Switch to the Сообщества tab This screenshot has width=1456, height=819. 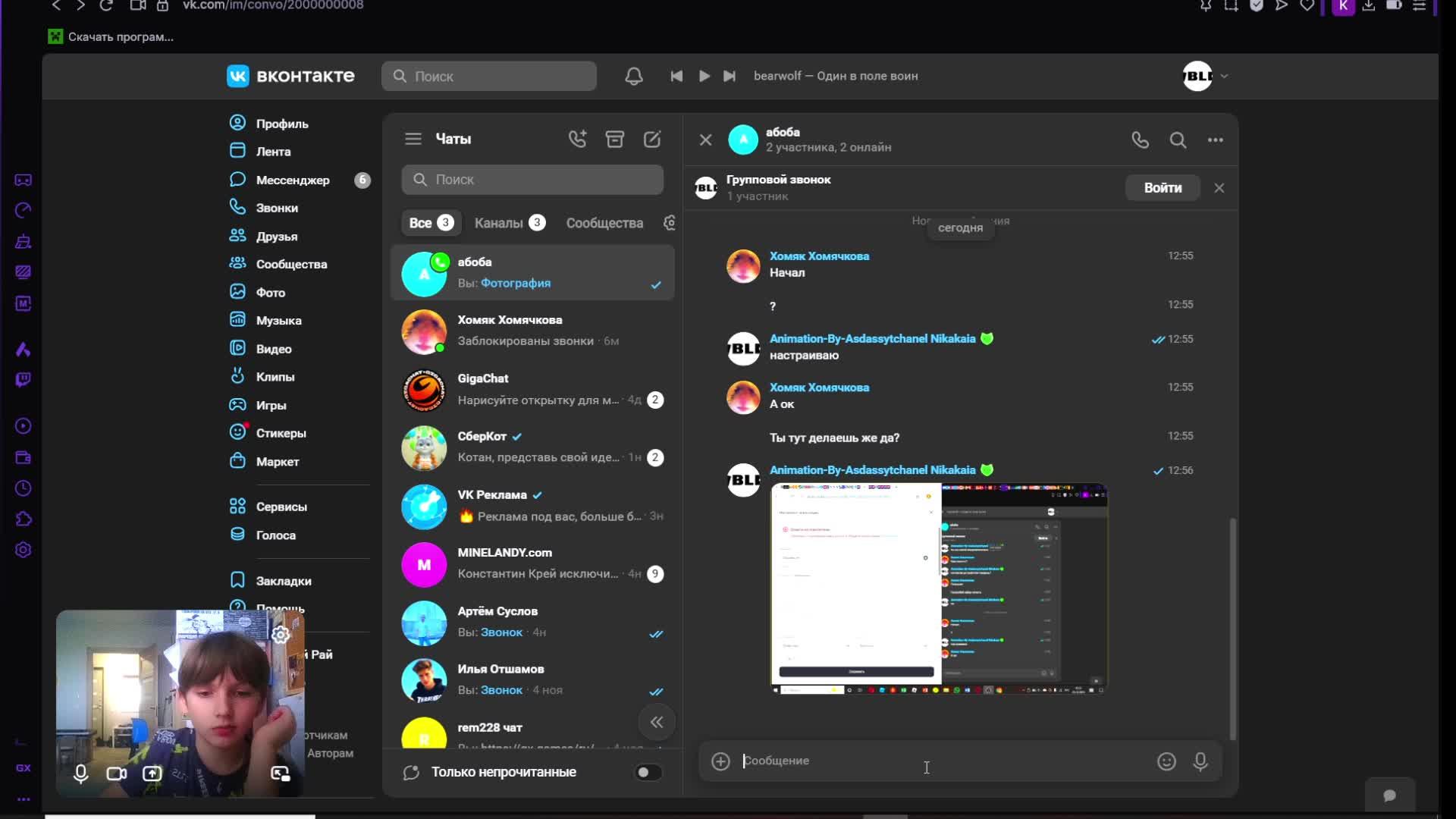point(604,223)
